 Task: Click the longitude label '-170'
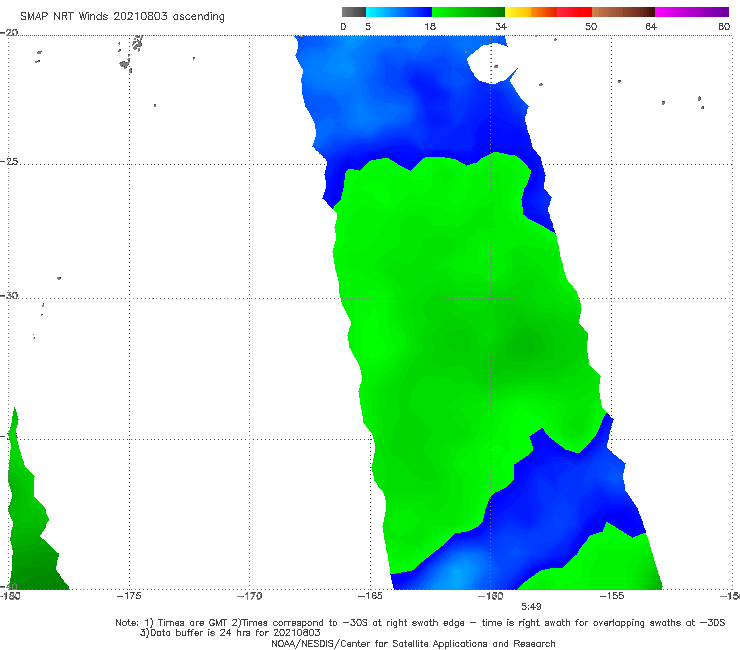(x=250, y=596)
